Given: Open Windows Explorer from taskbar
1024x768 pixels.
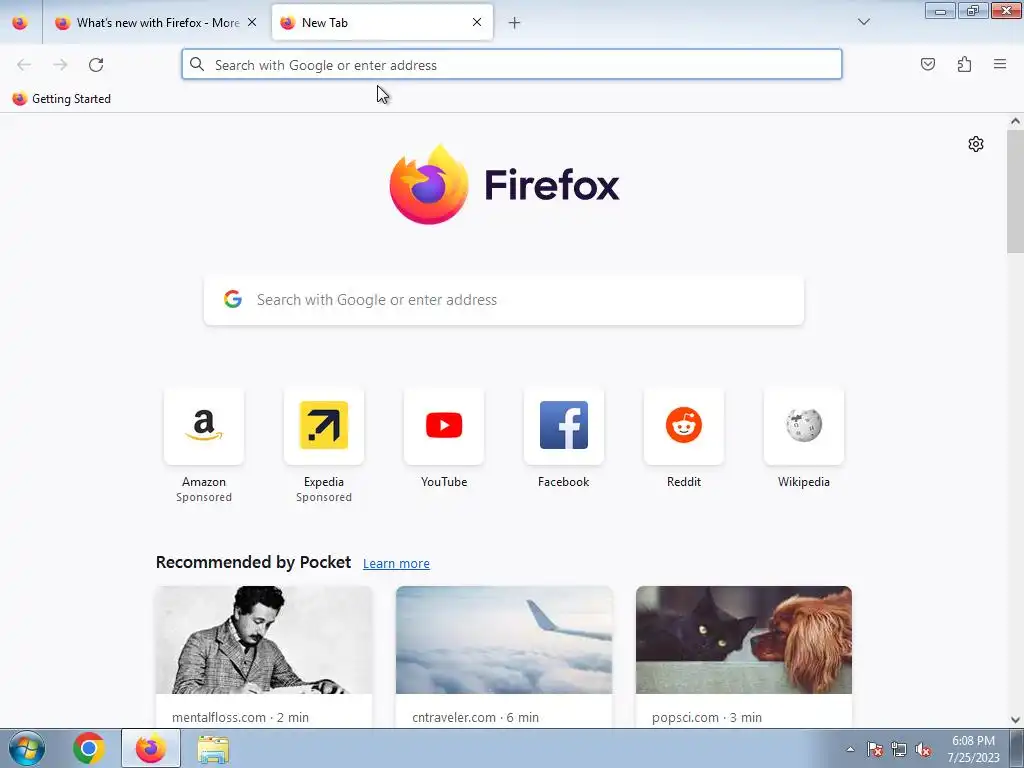Looking at the screenshot, I should [x=213, y=749].
